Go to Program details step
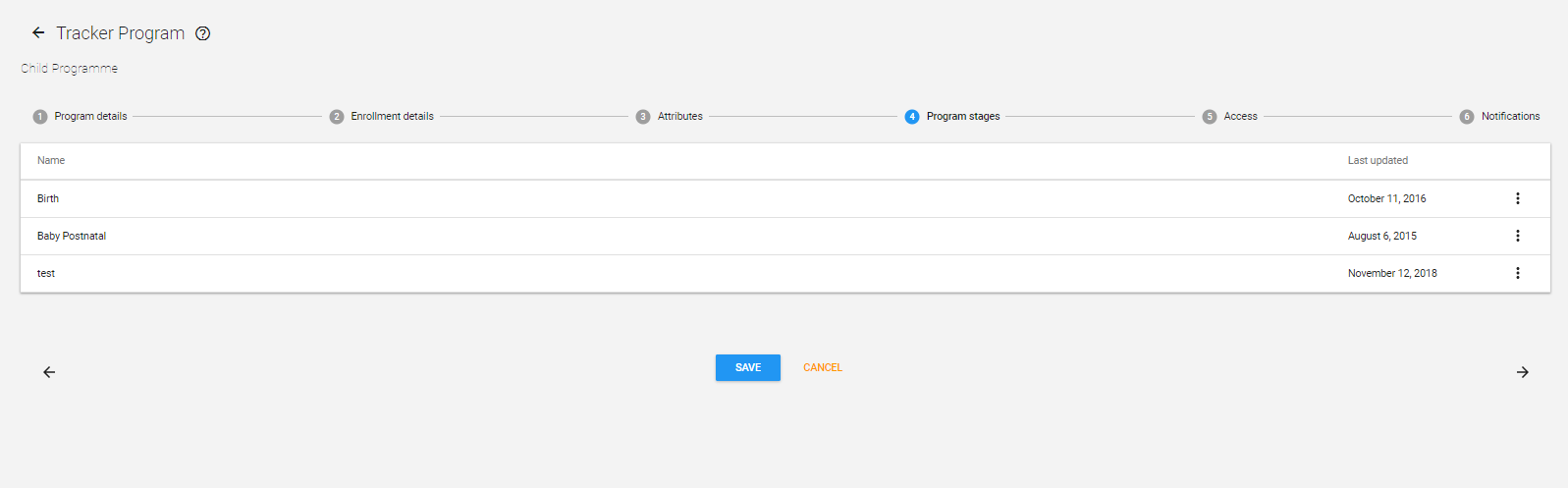1568x488 pixels. tap(90, 117)
